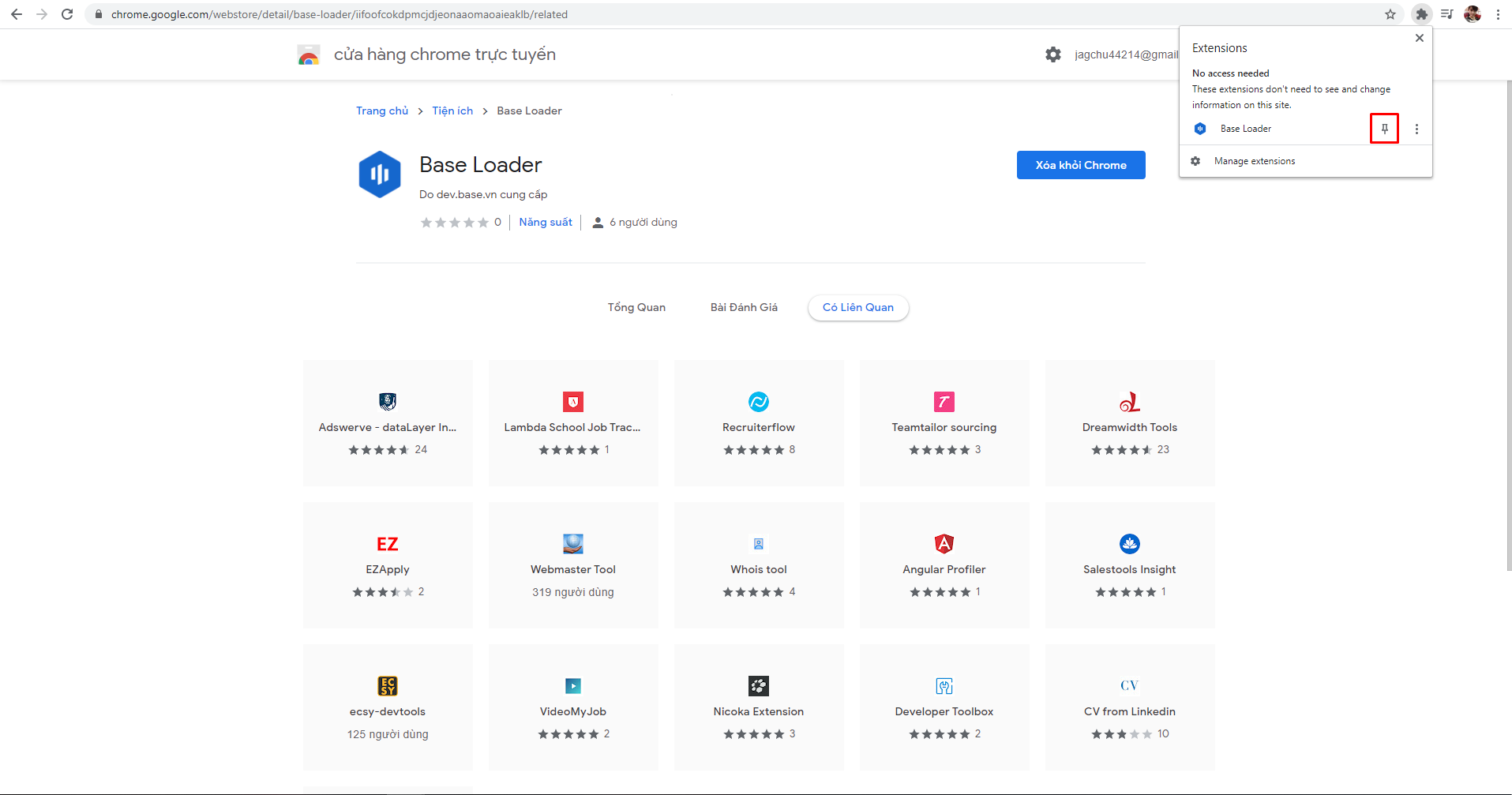Image resolution: width=1512 pixels, height=795 pixels.
Task: Click the Base Loader star rating
Action: coord(455,223)
